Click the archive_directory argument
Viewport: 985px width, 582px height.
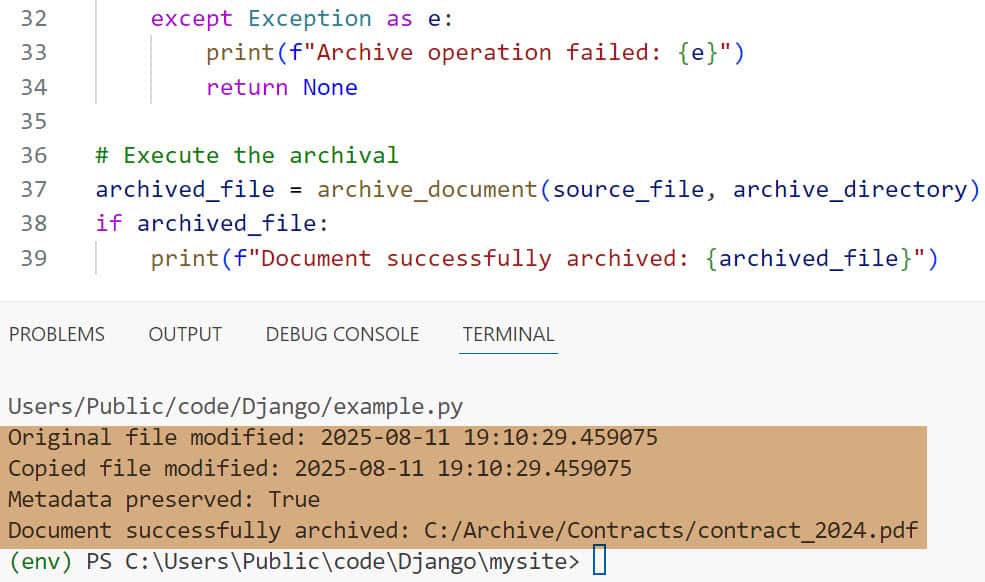click(850, 189)
